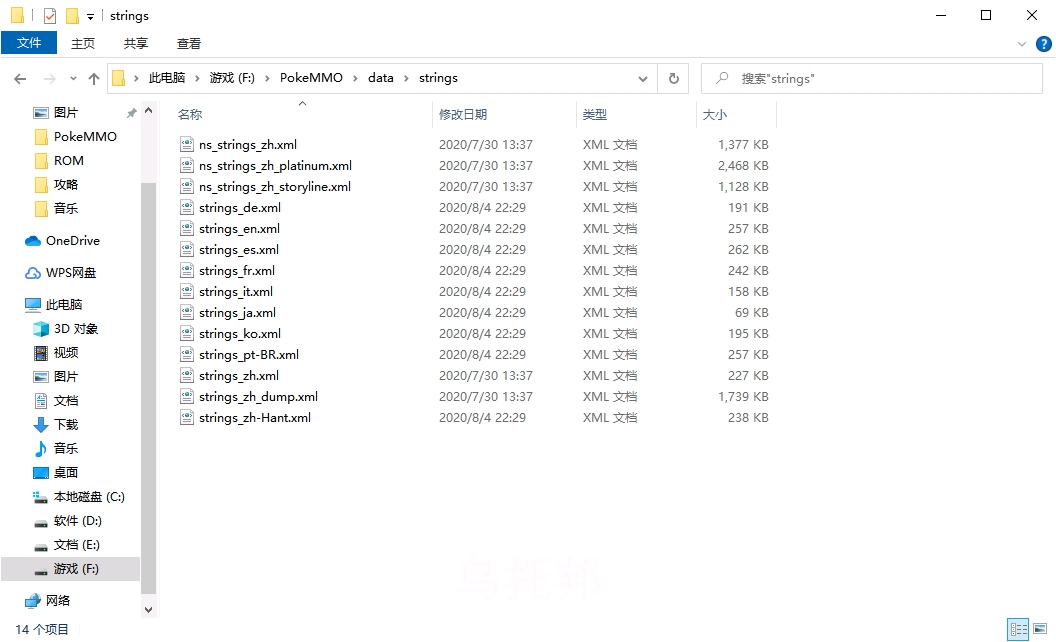Expand the ribbon with chevron
This screenshot has width=1056, height=642.
(x=1022, y=44)
